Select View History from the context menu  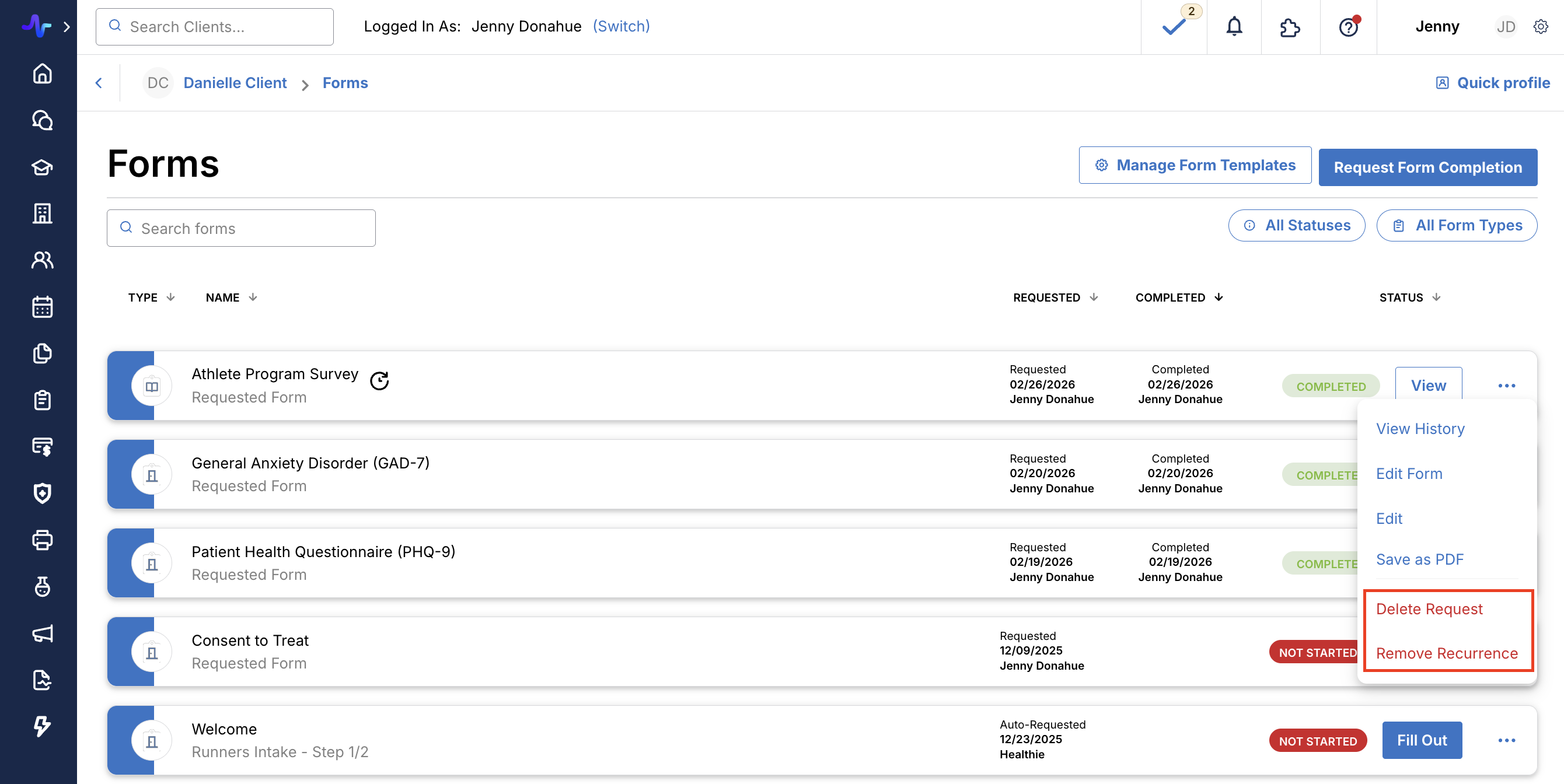tap(1420, 429)
